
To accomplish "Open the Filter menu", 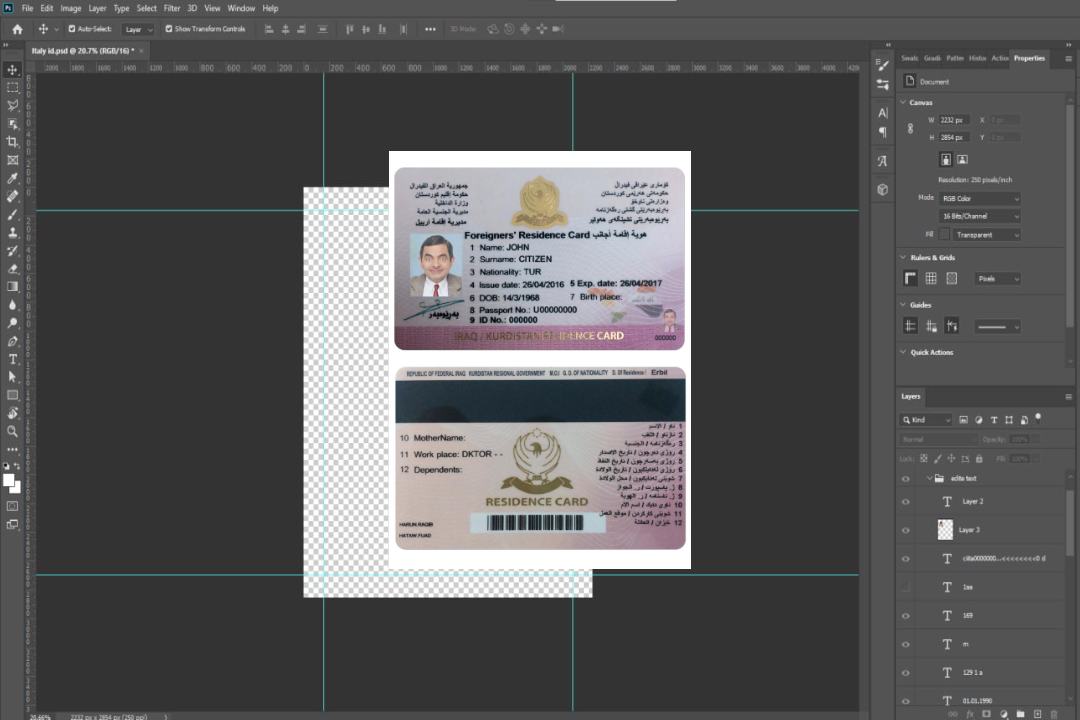I will (x=172, y=8).
